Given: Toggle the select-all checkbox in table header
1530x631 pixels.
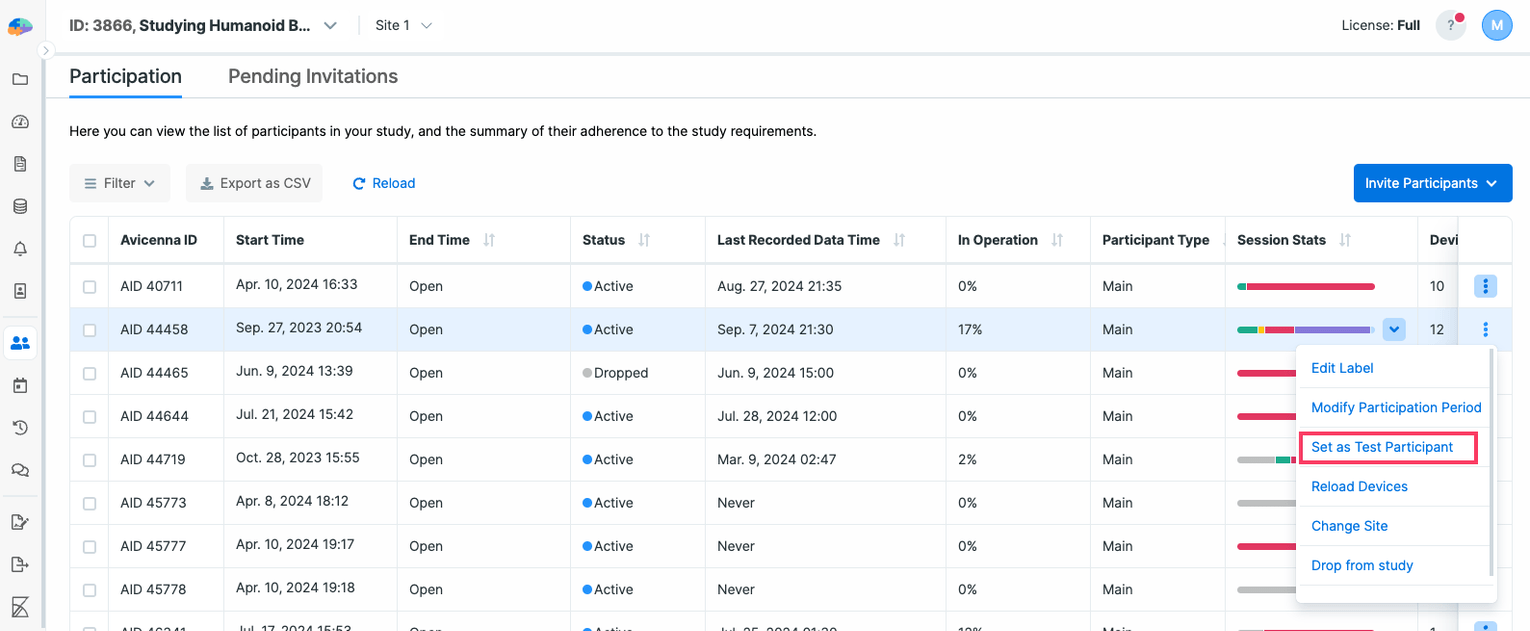Looking at the screenshot, I should tap(90, 241).
